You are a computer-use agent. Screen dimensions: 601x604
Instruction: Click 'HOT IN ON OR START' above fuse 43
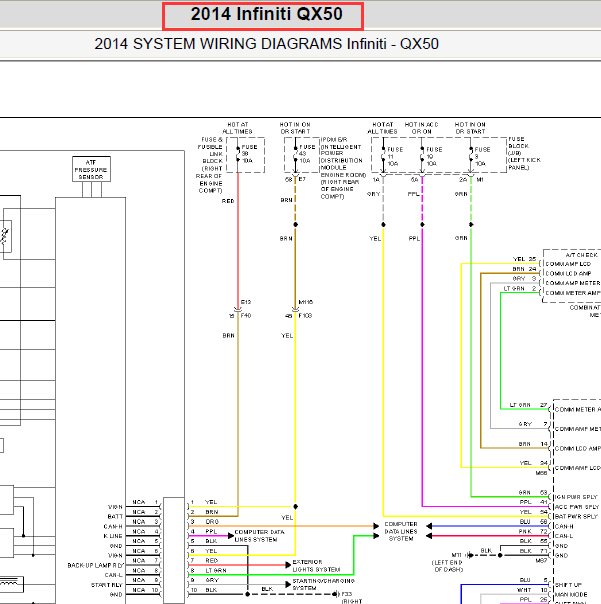coord(295,128)
